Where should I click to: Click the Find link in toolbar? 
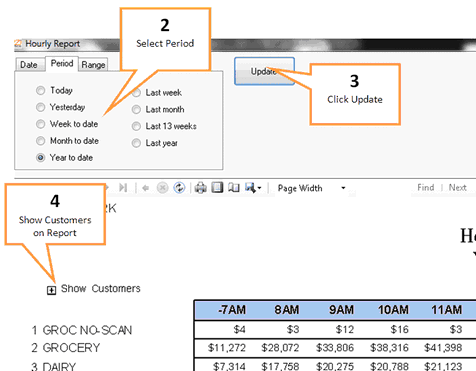click(426, 188)
